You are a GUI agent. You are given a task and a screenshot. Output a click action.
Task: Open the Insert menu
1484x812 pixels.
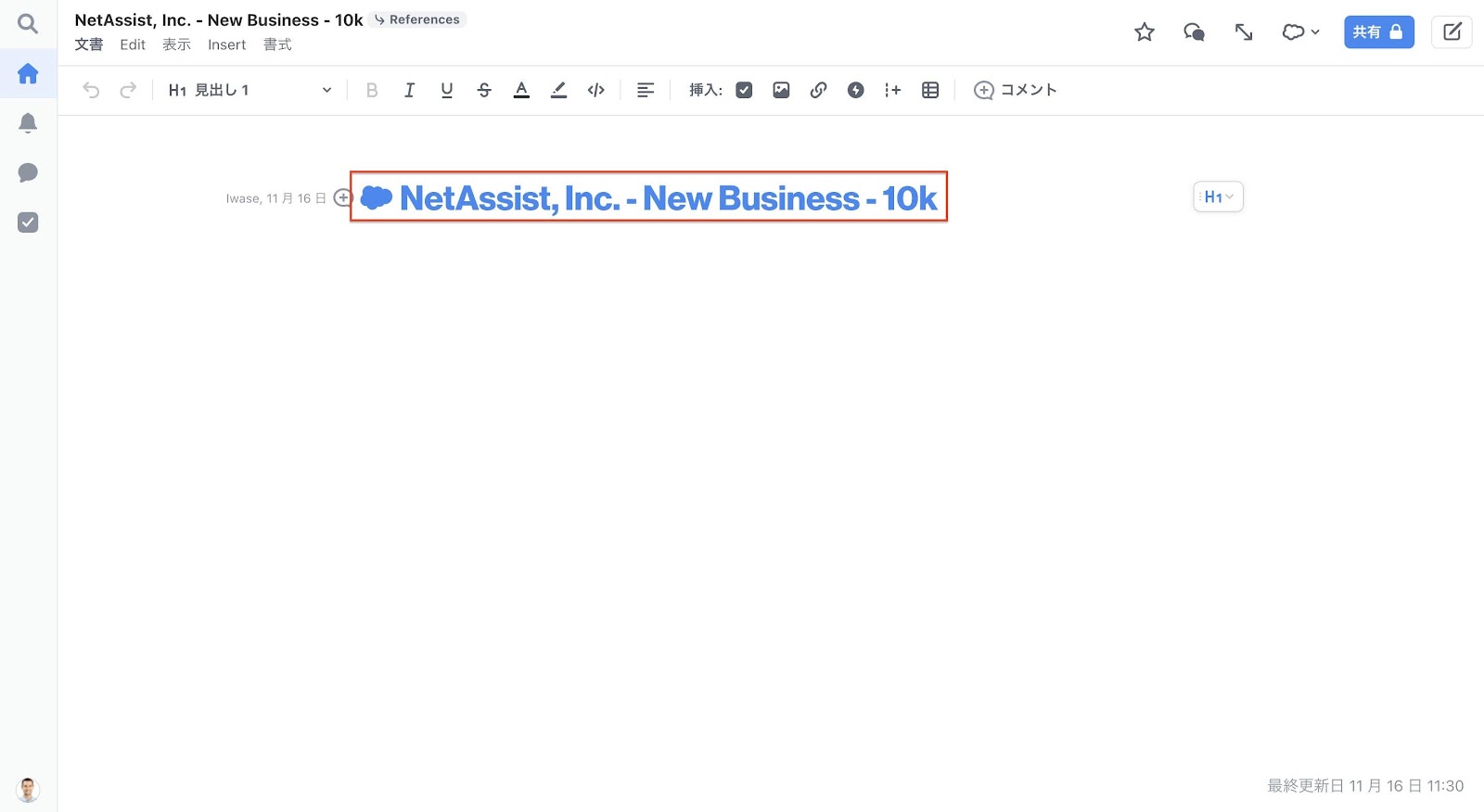pyautogui.click(x=226, y=44)
